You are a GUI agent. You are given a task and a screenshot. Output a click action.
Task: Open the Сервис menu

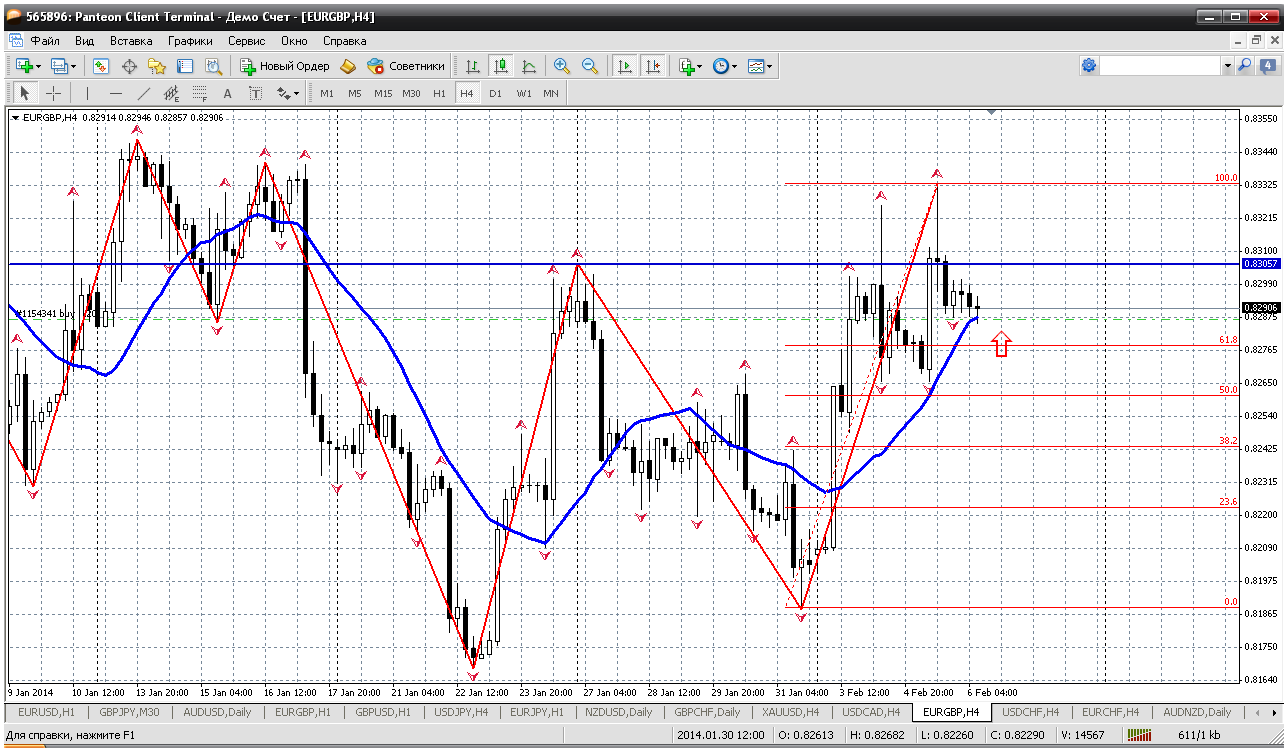pyautogui.click(x=247, y=41)
